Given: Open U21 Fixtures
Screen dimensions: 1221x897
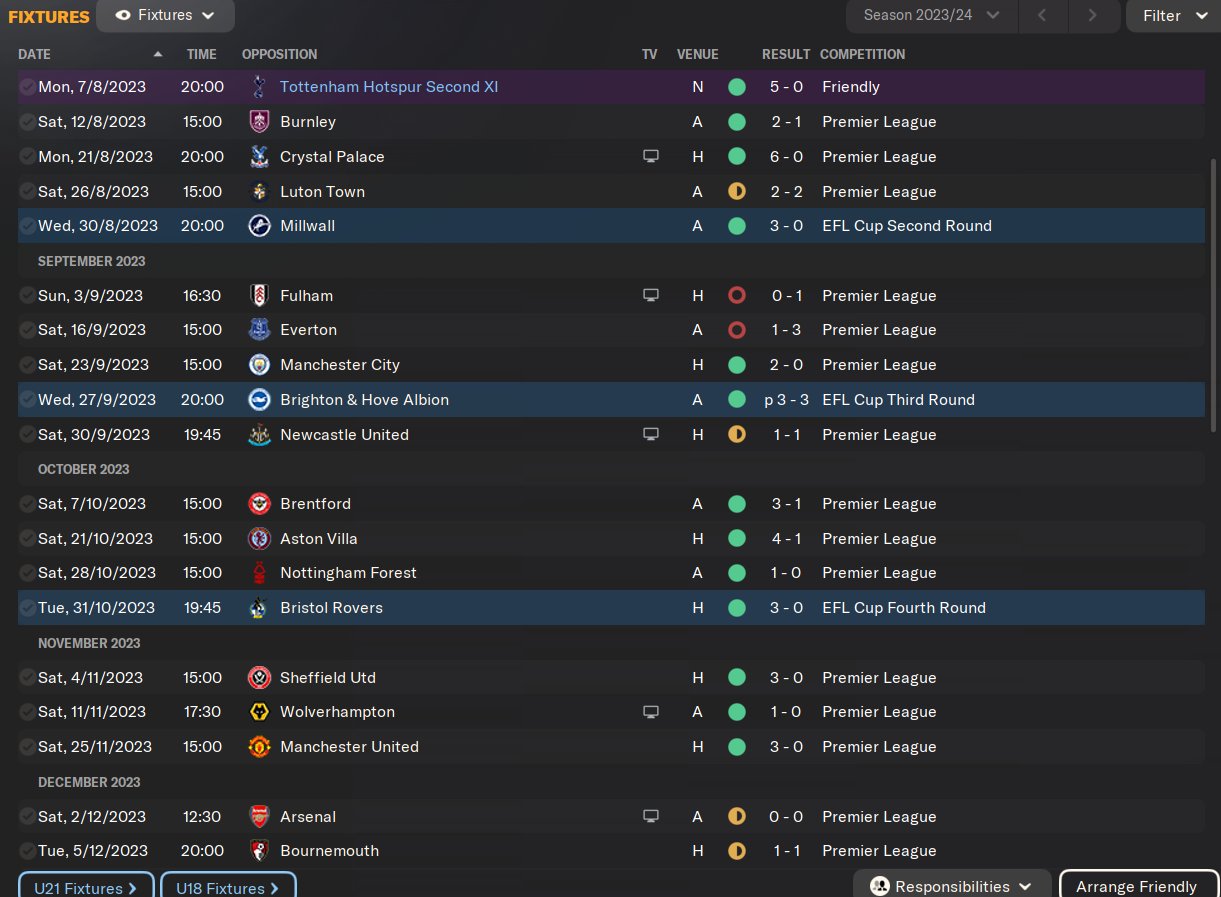Looking at the screenshot, I should click(x=86, y=887).
